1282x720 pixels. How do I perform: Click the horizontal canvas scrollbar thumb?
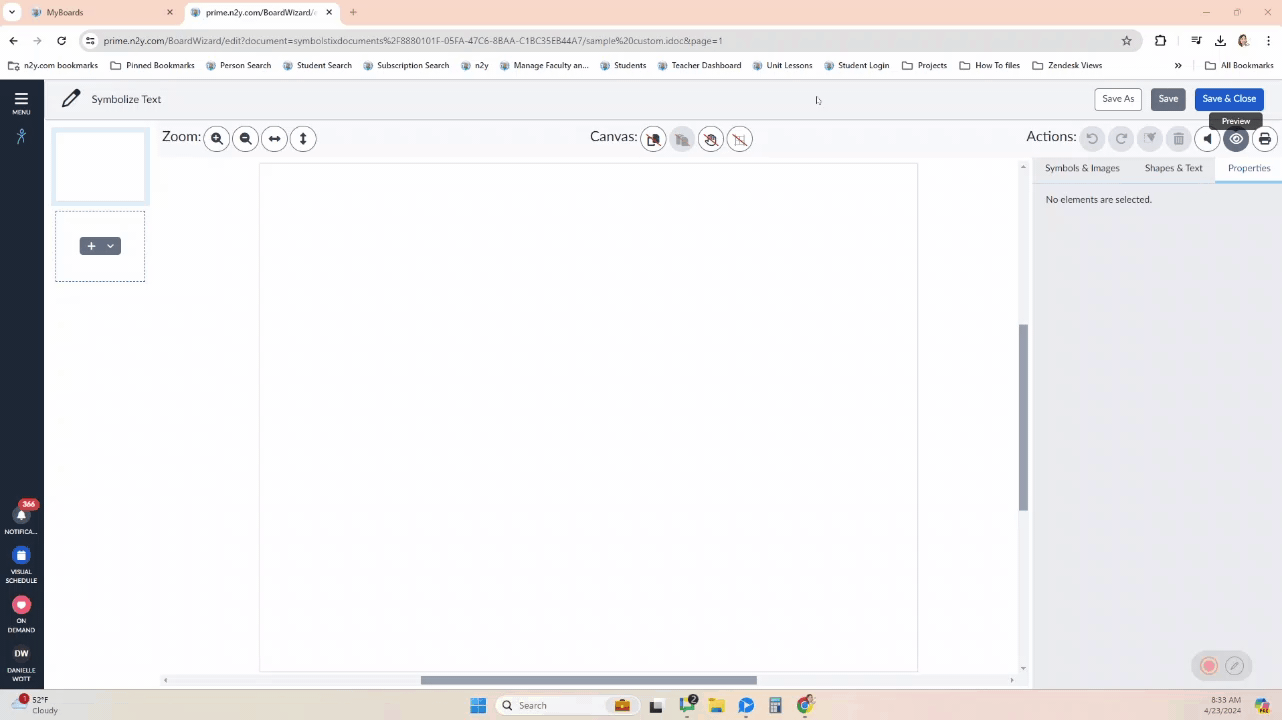tap(588, 680)
